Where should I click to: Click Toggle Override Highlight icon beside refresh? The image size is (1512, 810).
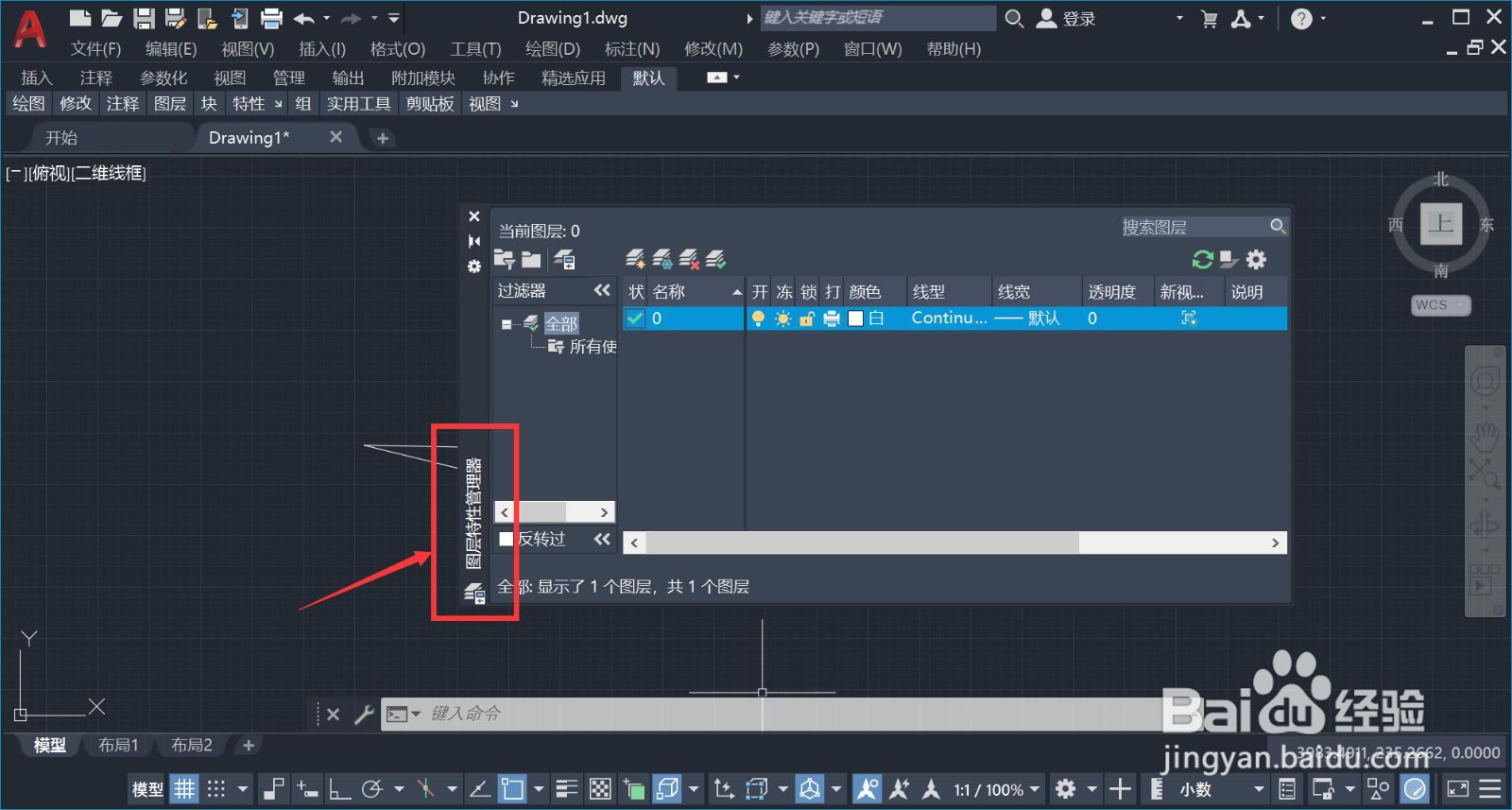tap(1228, 259)
